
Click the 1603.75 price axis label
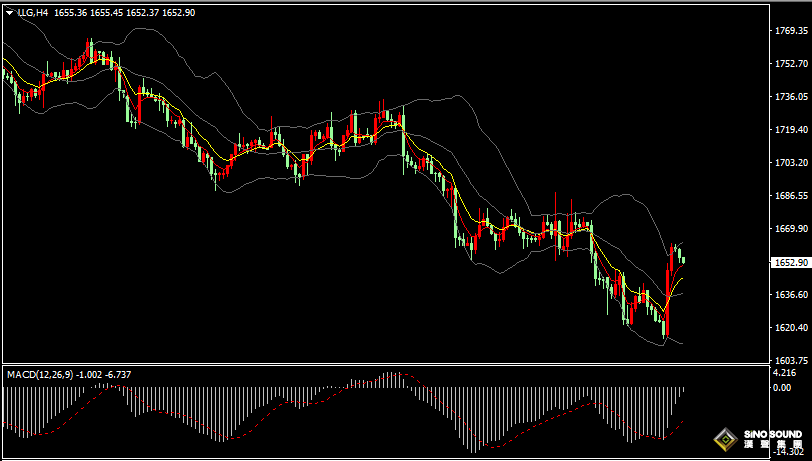791,361
